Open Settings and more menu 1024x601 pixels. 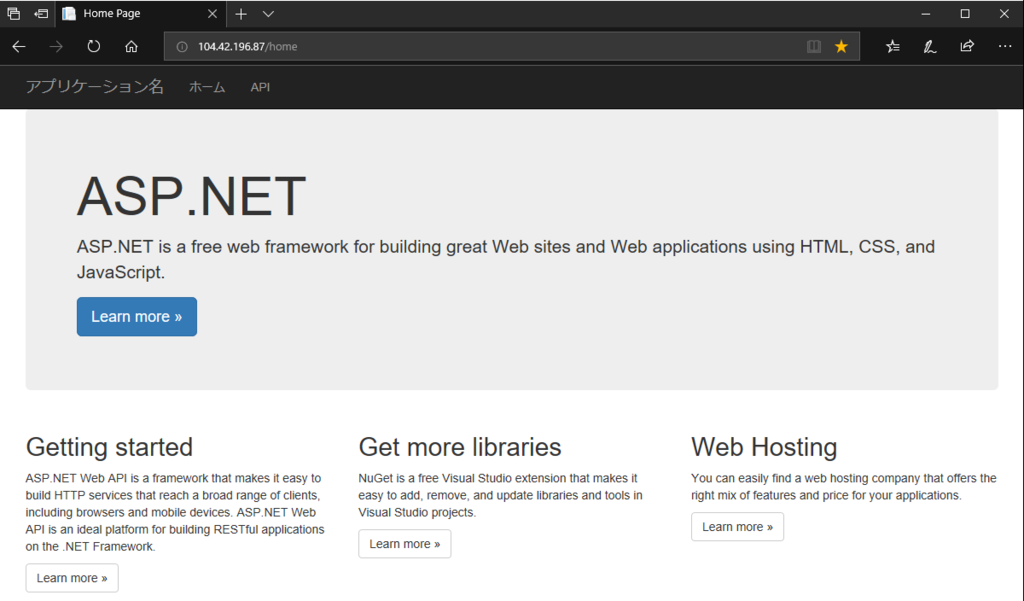(x=1004, y=46)
